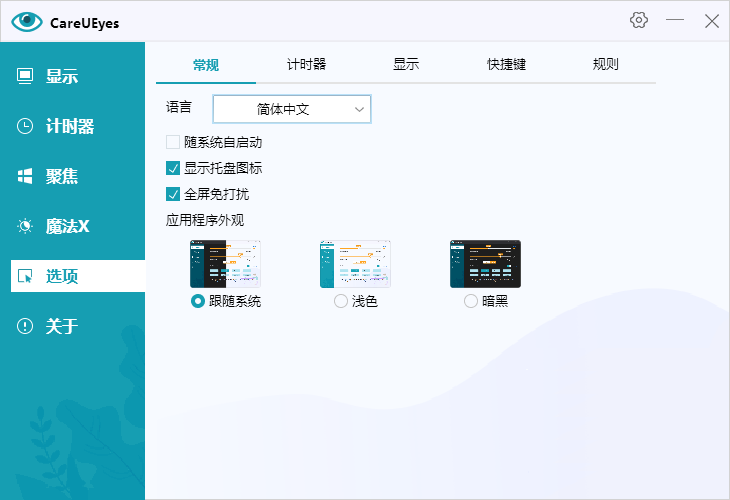
Task: Click the Timer clock icon in sidebar
Action: coord(26,126)
